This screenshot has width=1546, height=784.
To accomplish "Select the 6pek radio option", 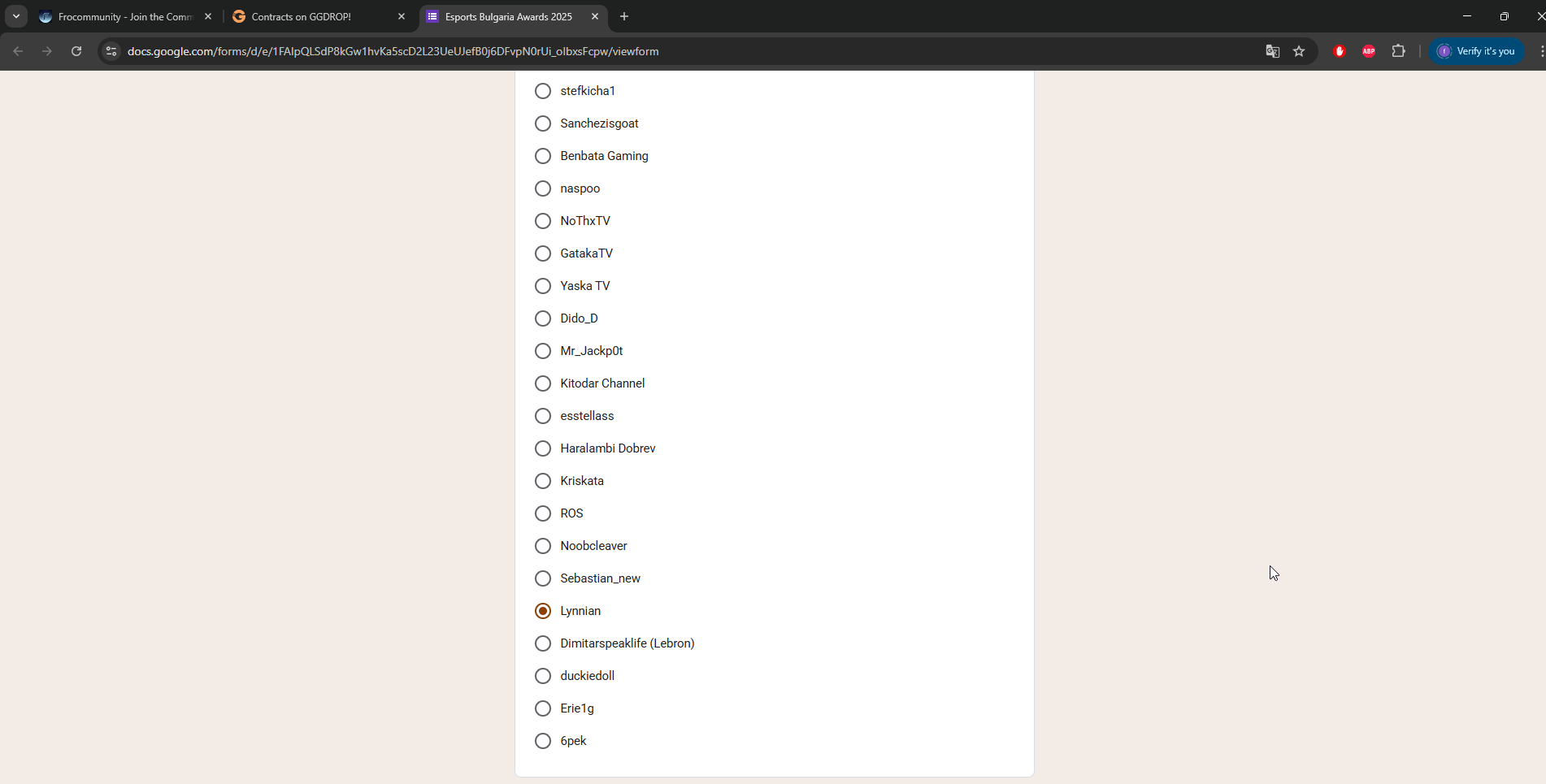I will [543, 741].
